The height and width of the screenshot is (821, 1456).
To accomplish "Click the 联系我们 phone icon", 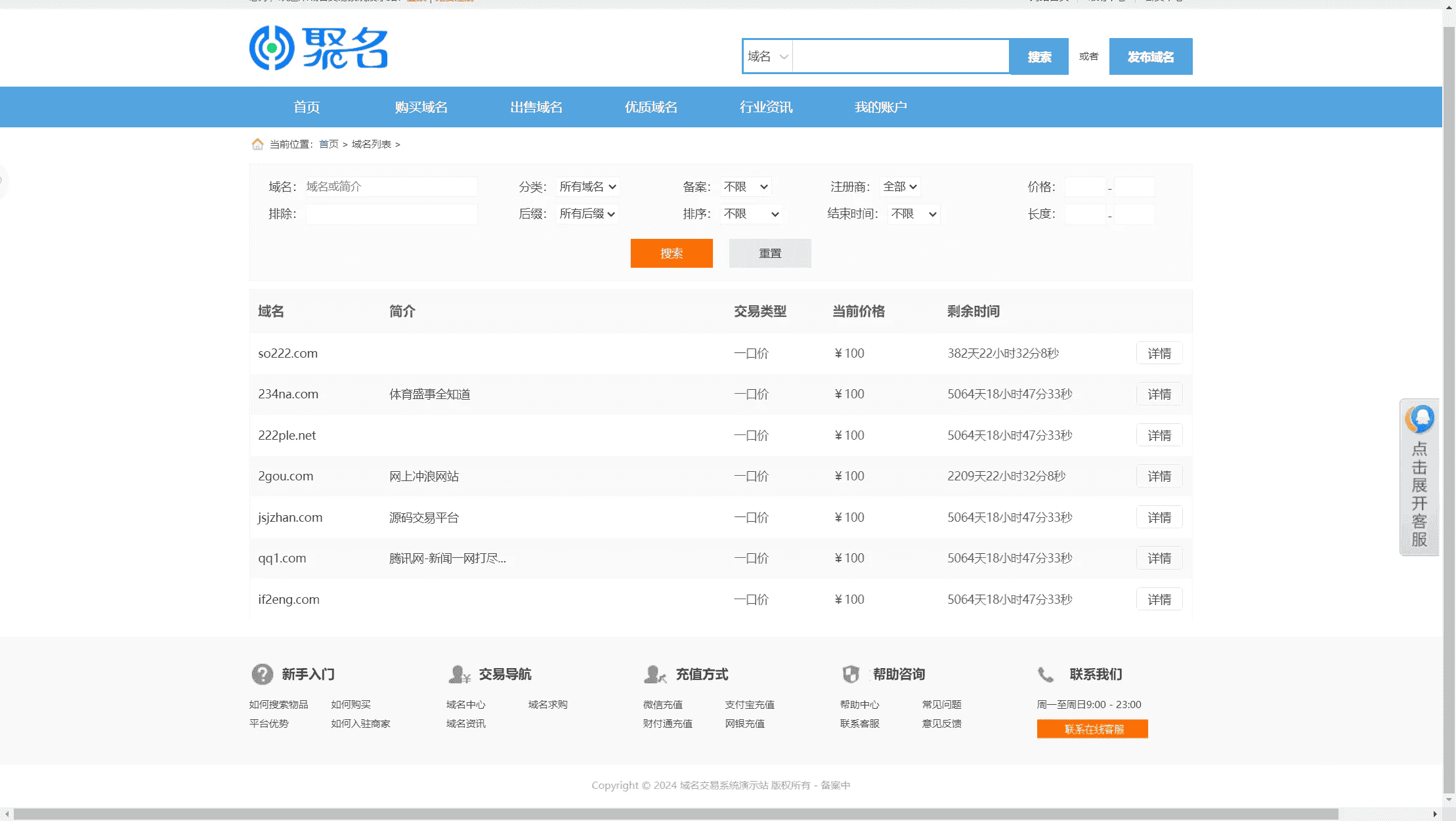I will (x=1046, y=674).
